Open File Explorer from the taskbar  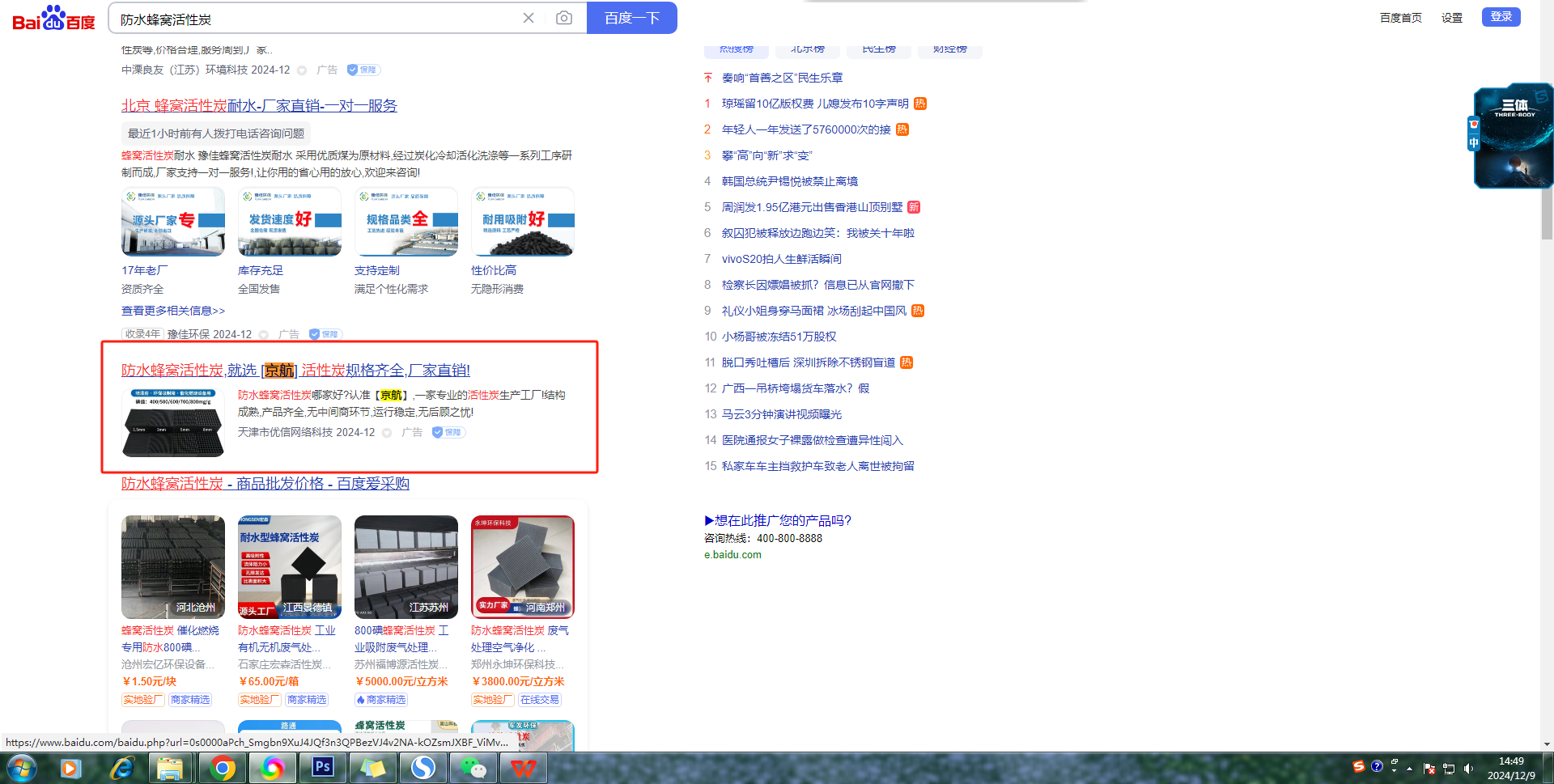tap(171, 768)
